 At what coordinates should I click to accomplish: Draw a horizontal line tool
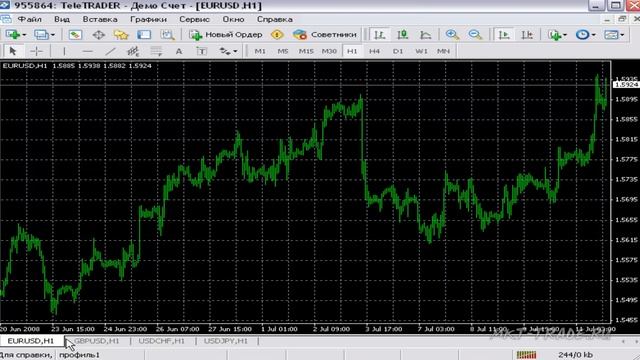pyautogui.click(x=87, y=51)
